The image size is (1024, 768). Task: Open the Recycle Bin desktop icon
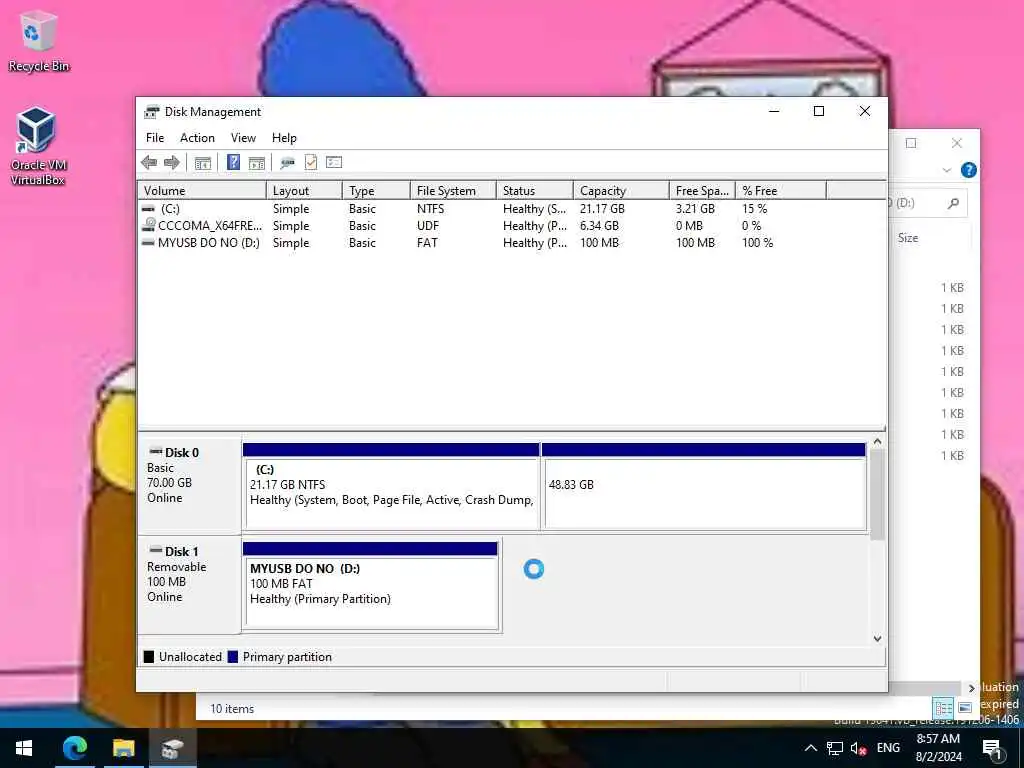(38, 42)
